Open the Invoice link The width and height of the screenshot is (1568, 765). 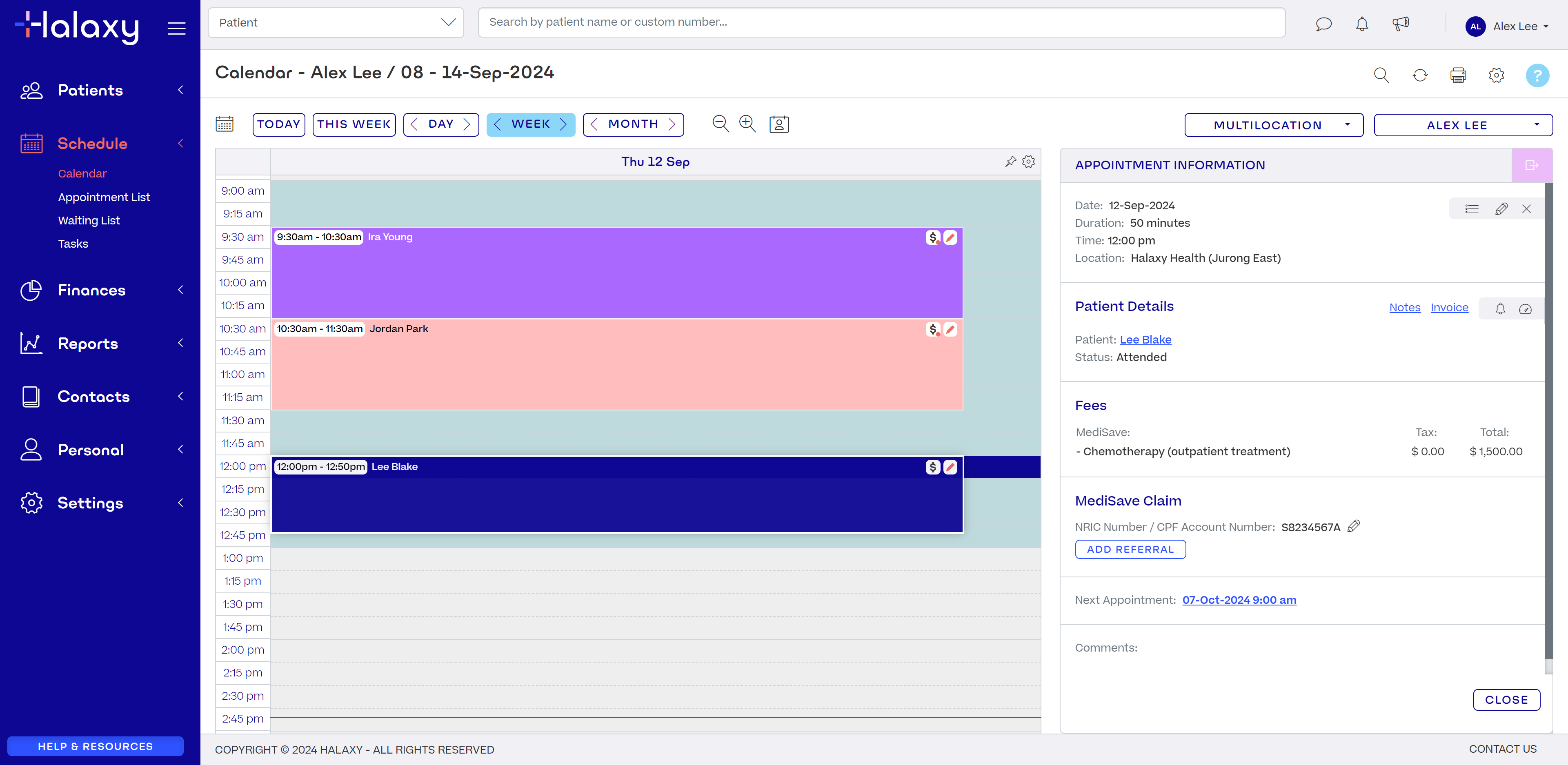pyautogui.click(x=1449, y=307)
